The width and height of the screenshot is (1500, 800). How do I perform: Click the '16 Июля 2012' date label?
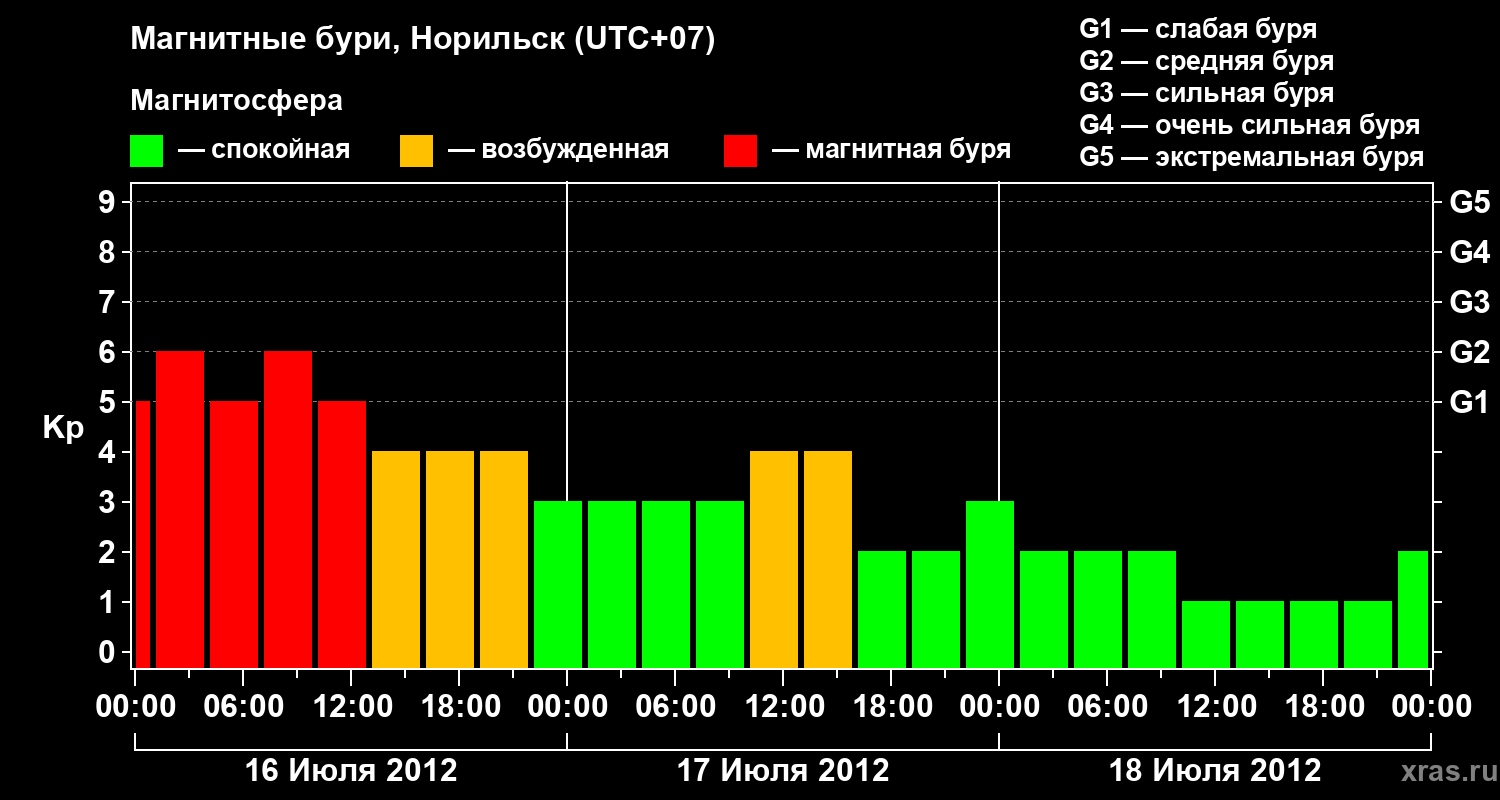tap(351, 771)
